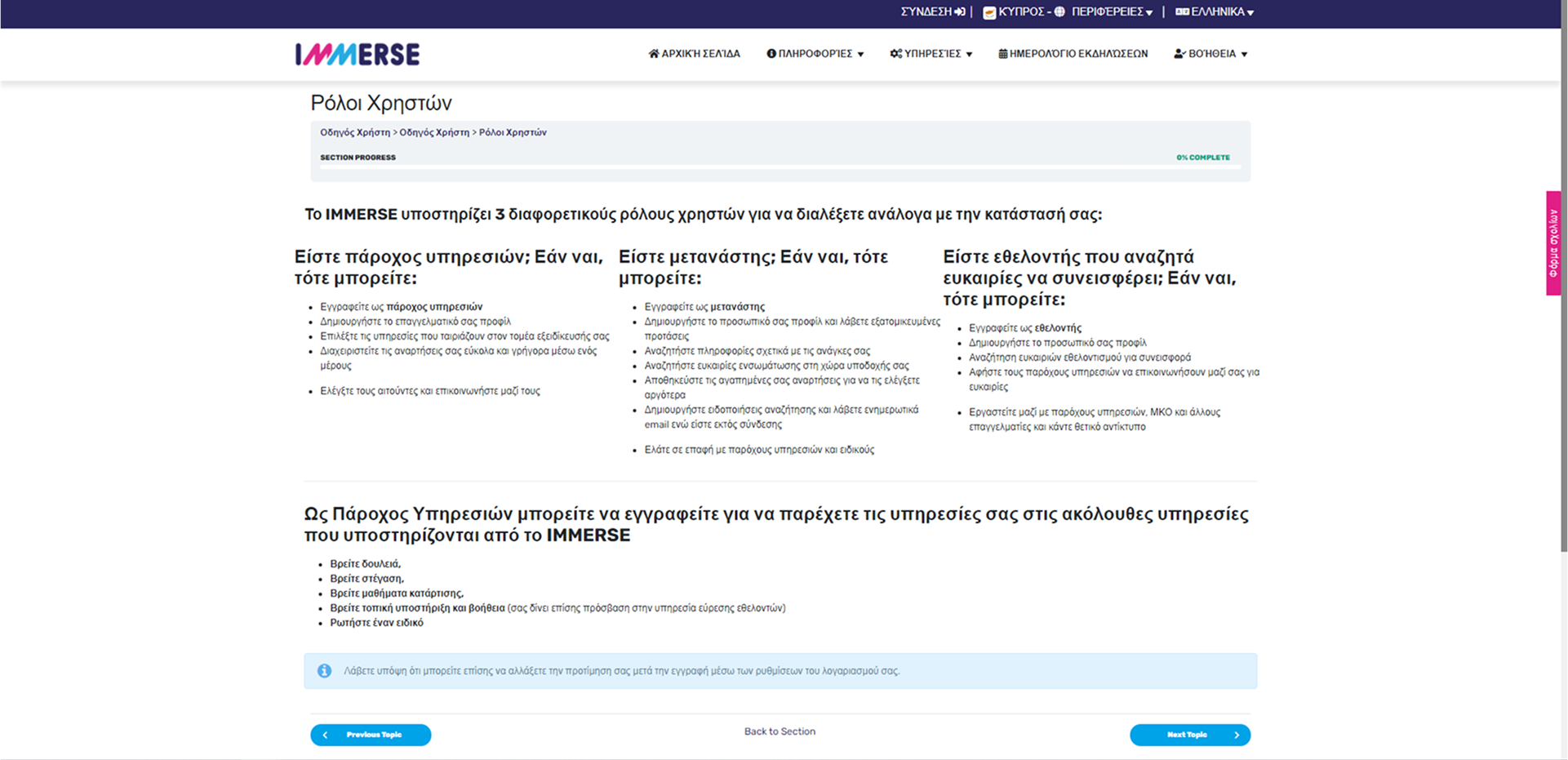
Task: Open the ΒΟΉΘΕΙΑ menu
Action: pyautogui.click(x=1210, y=54)
